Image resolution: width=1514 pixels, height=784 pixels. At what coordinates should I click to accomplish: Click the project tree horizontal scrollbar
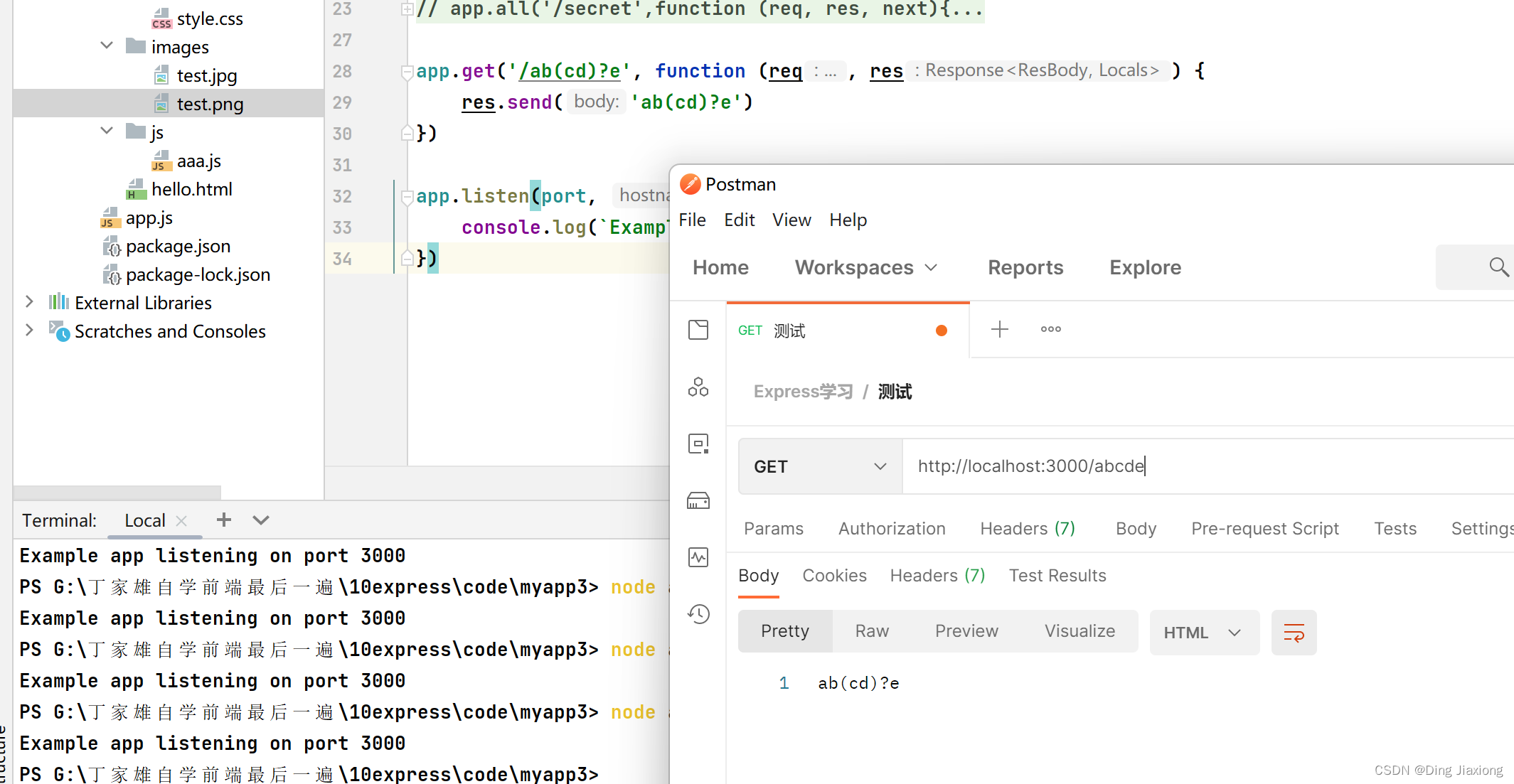[117, 492]
